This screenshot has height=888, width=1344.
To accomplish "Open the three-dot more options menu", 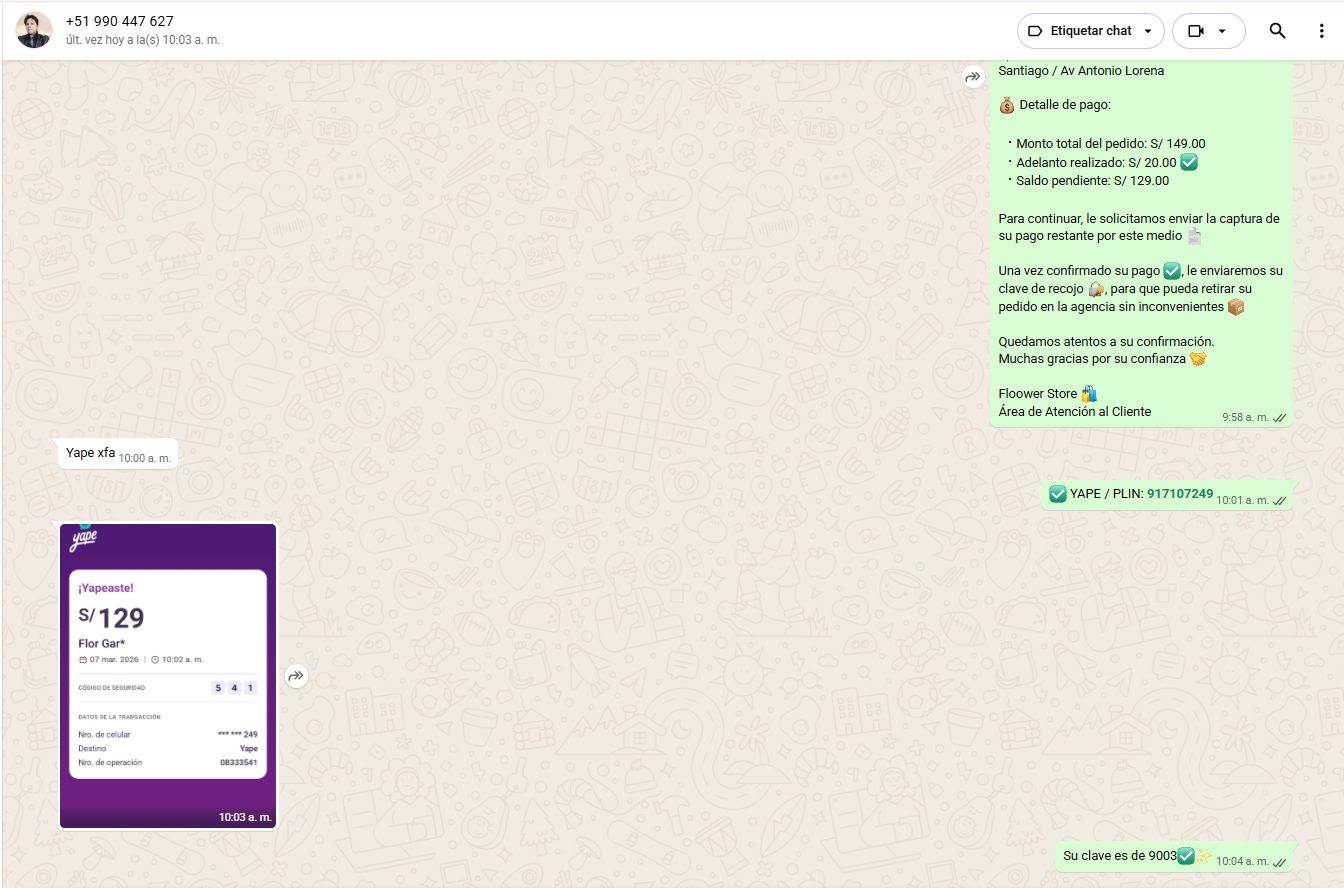I will pos(1321,31).
